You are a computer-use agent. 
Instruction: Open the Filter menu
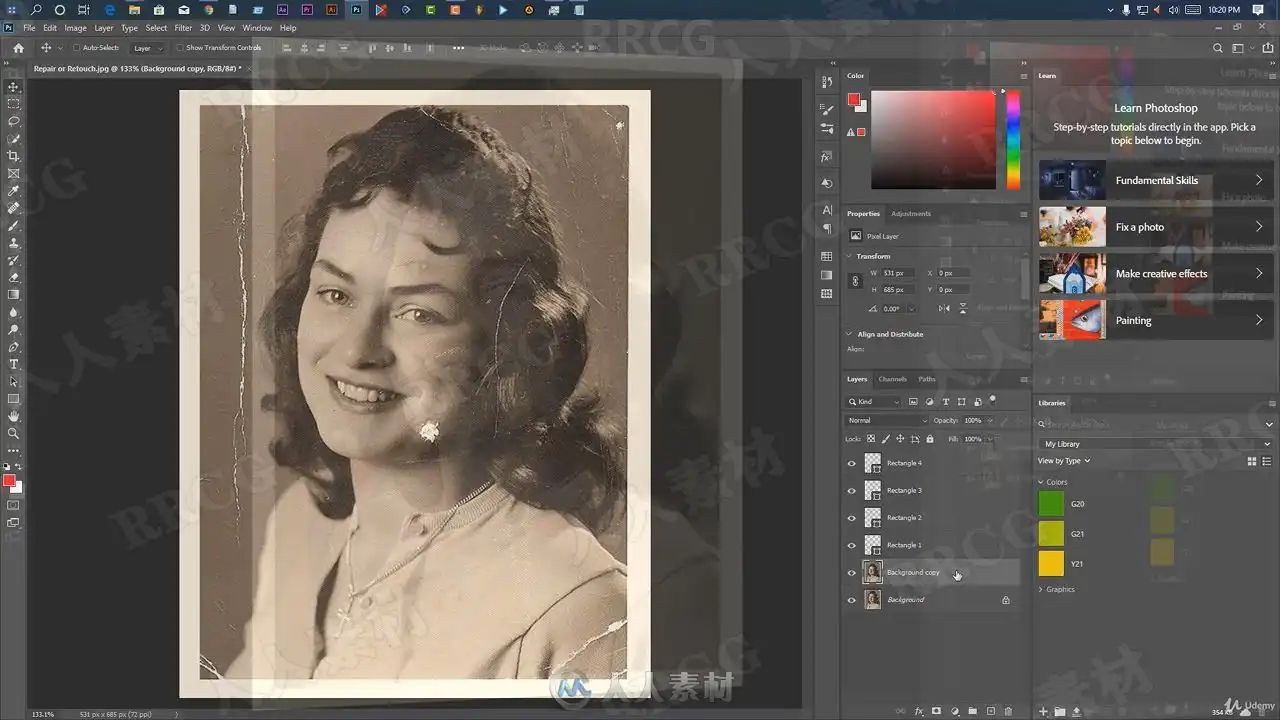coord(183,28)
